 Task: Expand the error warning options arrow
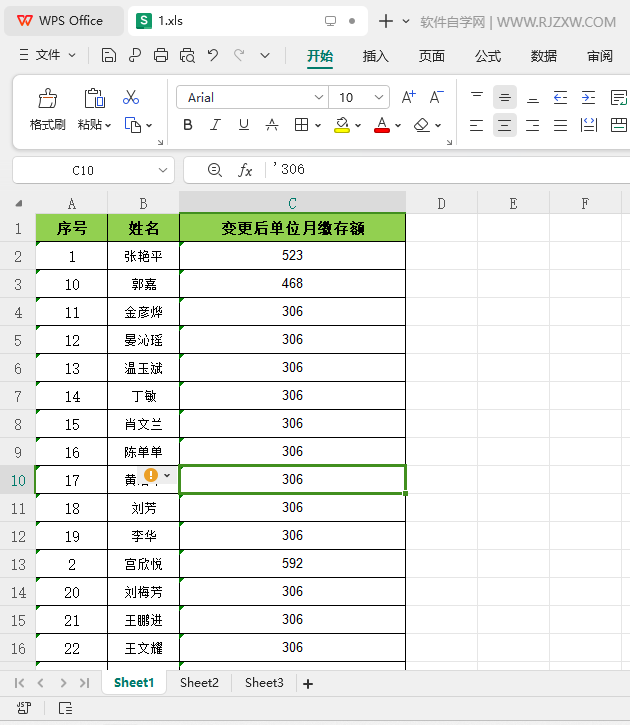pyautogui.click(x=167, y=475)
